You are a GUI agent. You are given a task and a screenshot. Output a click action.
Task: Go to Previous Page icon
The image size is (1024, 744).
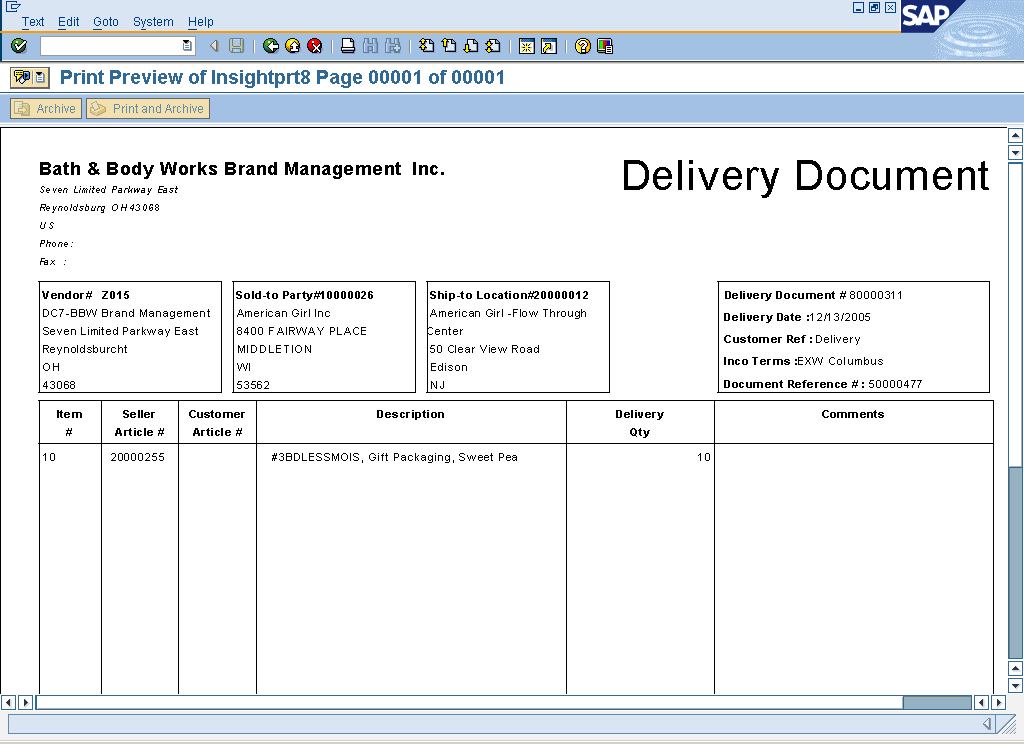(x=449, y=46)
